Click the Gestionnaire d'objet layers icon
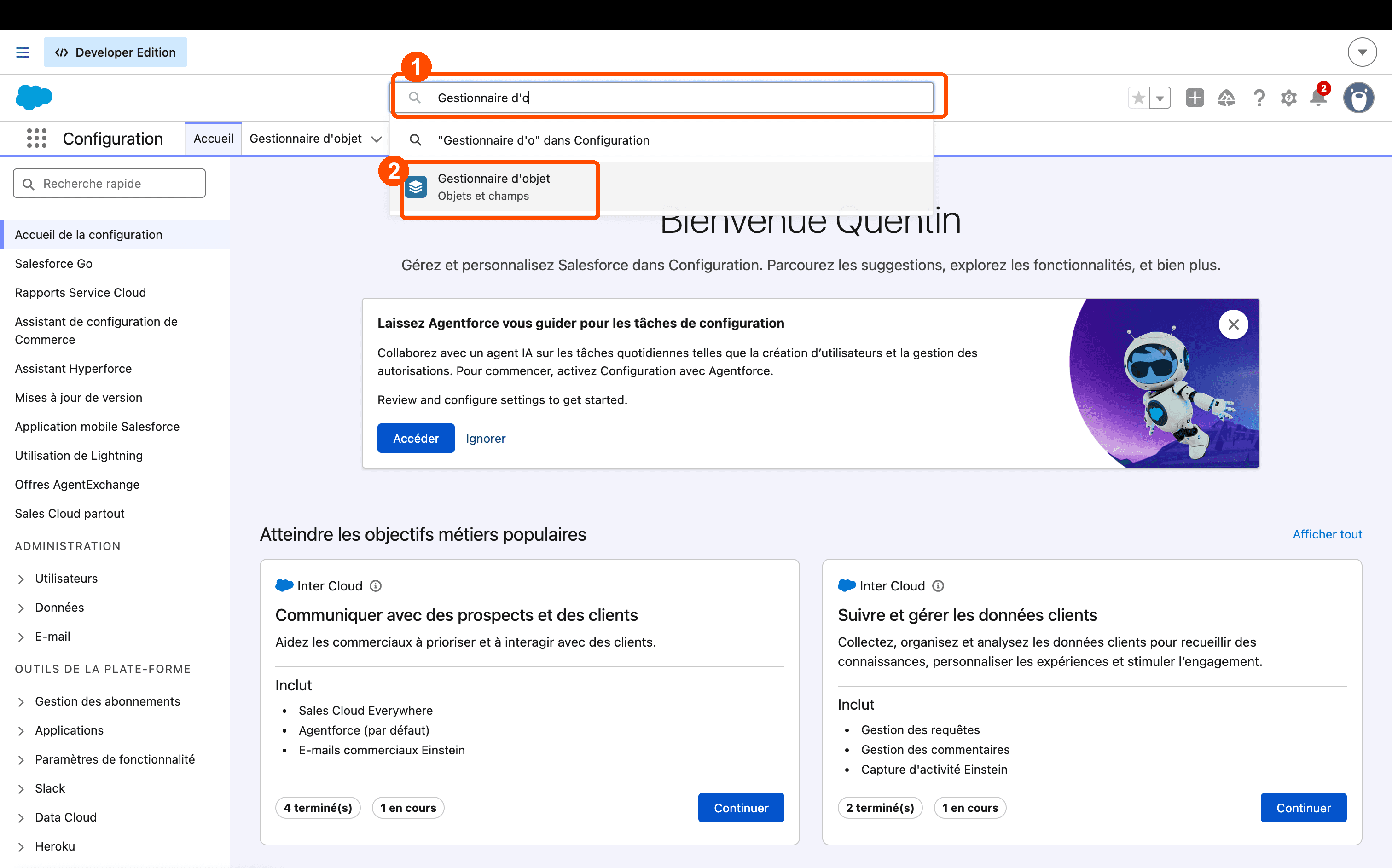Viewport: 1392px width, 868px height. click(416, 186)
